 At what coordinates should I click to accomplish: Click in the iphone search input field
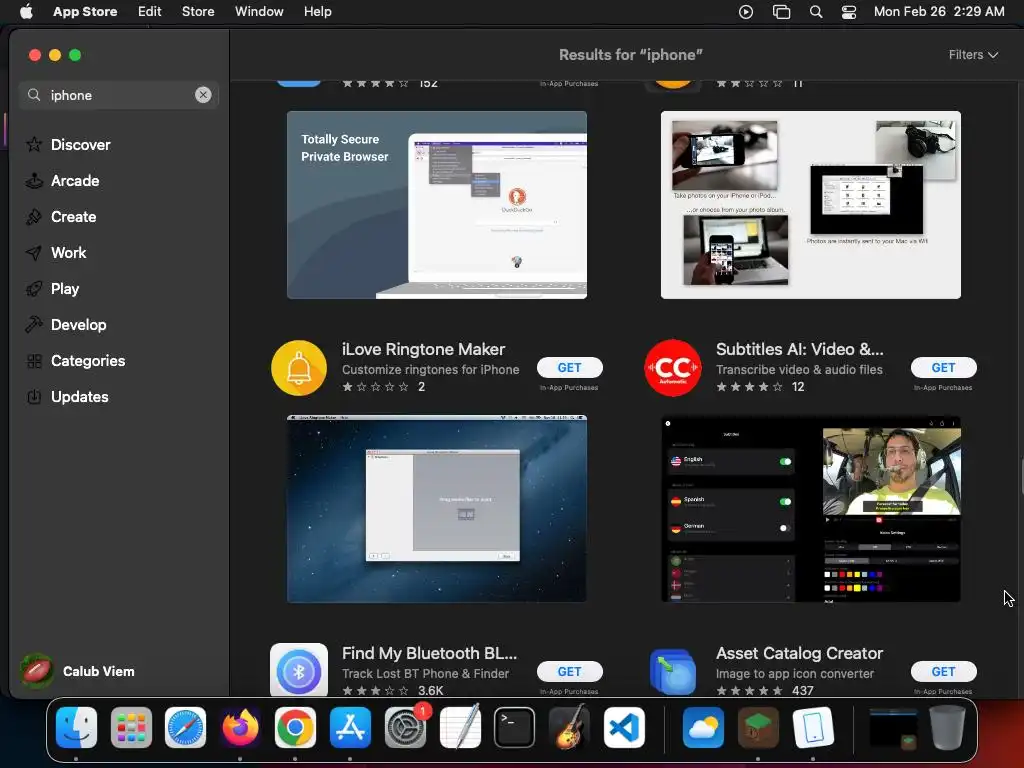click(x=119, y=95)
